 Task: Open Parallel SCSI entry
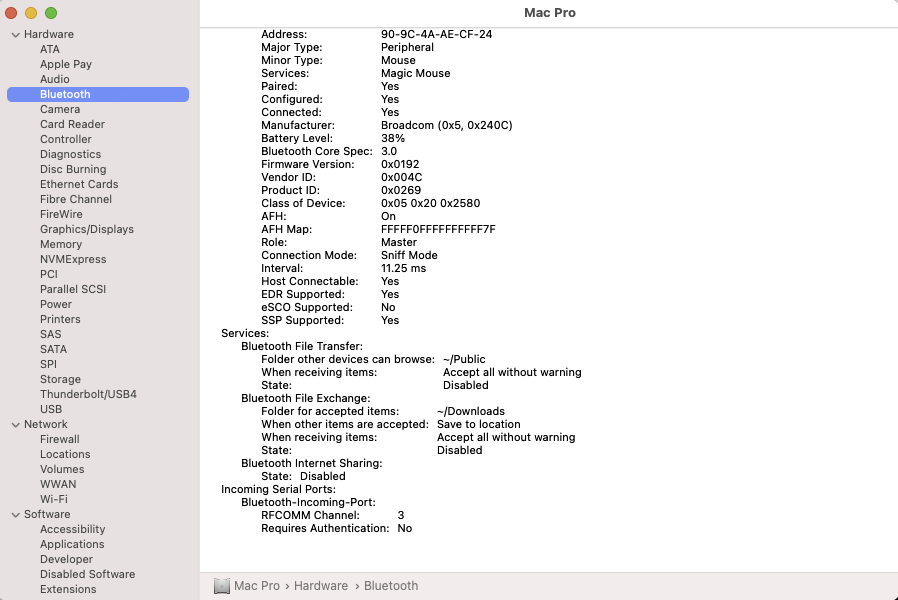pos(73,289)
